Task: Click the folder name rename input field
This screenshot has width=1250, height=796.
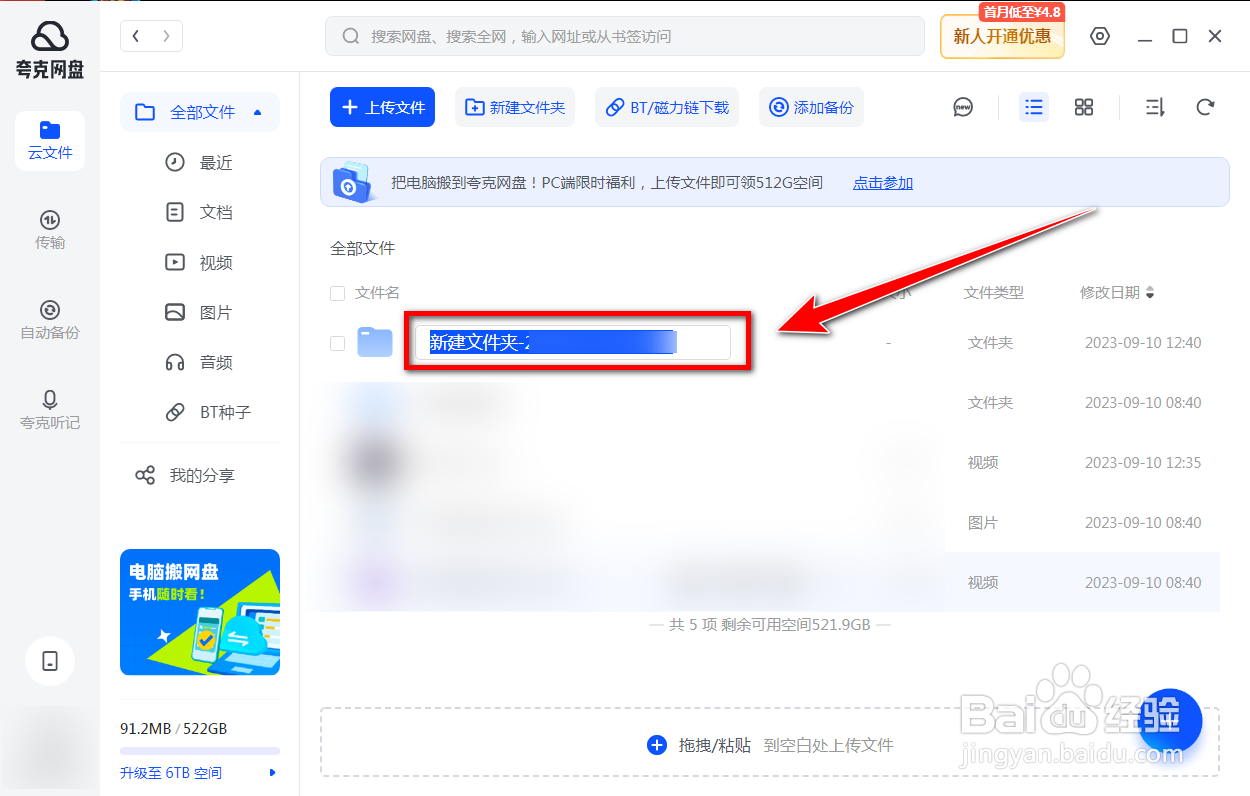Action: point(575,342)
